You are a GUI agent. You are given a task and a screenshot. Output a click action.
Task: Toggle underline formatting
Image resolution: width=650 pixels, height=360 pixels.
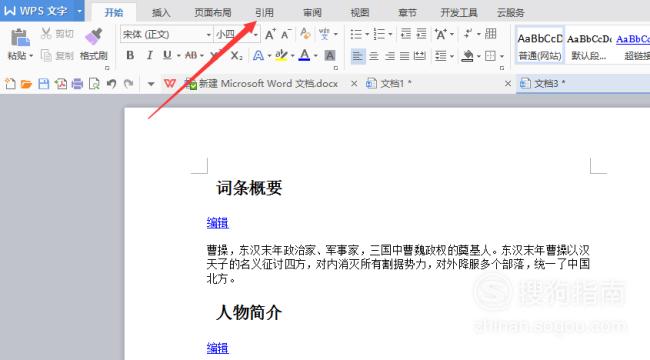point(167,55)
